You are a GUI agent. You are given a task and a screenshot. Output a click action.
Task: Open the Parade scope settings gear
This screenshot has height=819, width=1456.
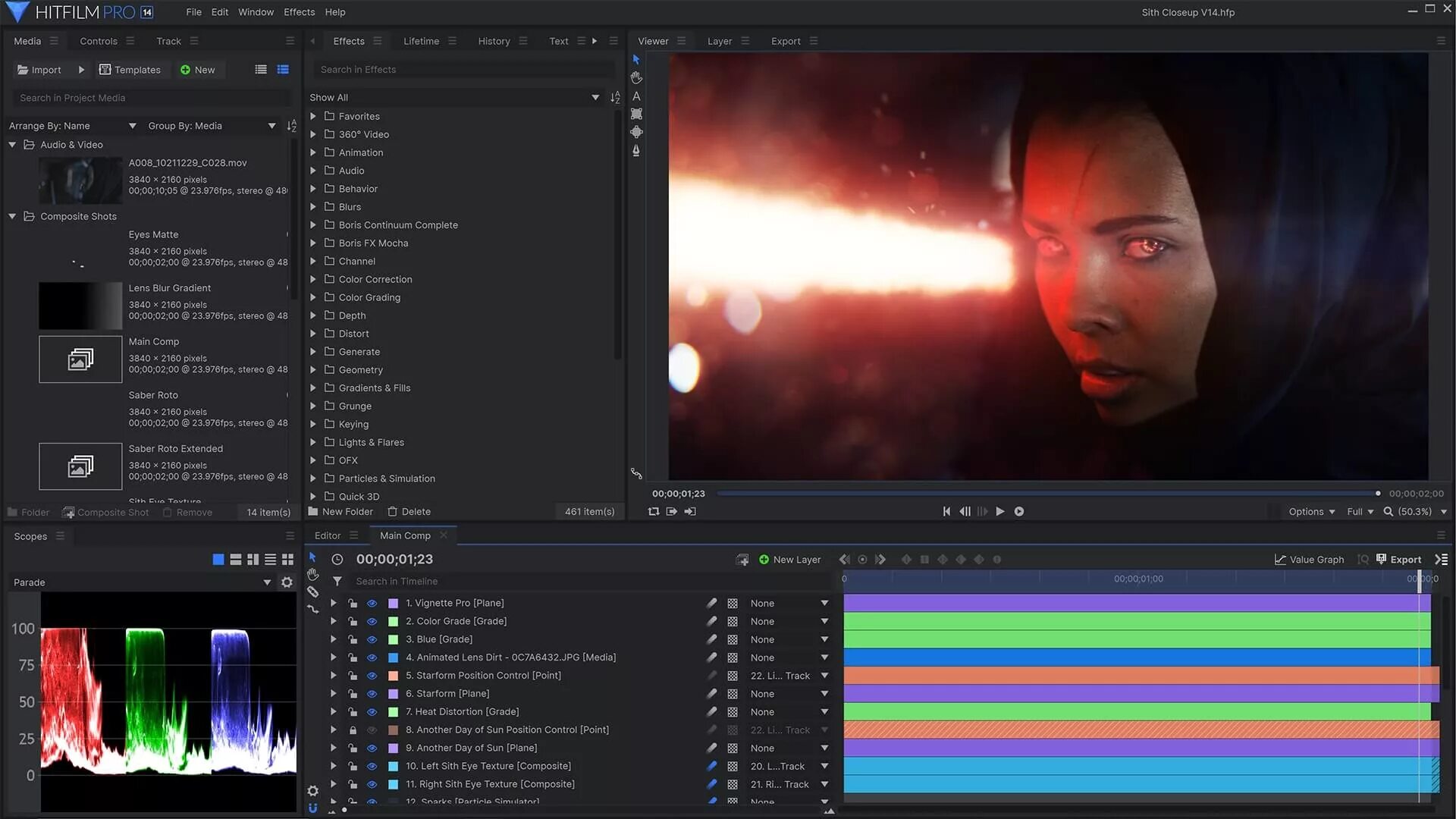click(x=287, y=582)
